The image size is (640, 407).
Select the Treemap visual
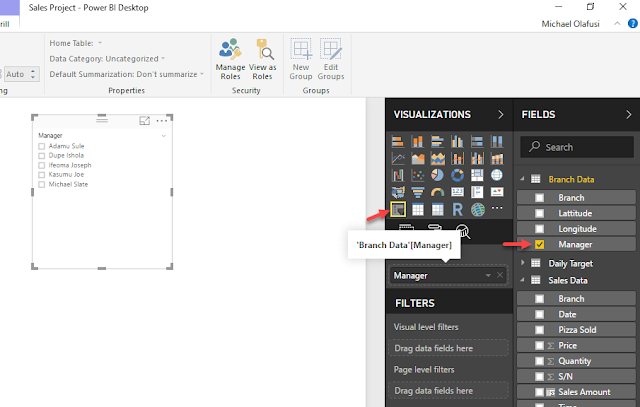pos(477,176)
